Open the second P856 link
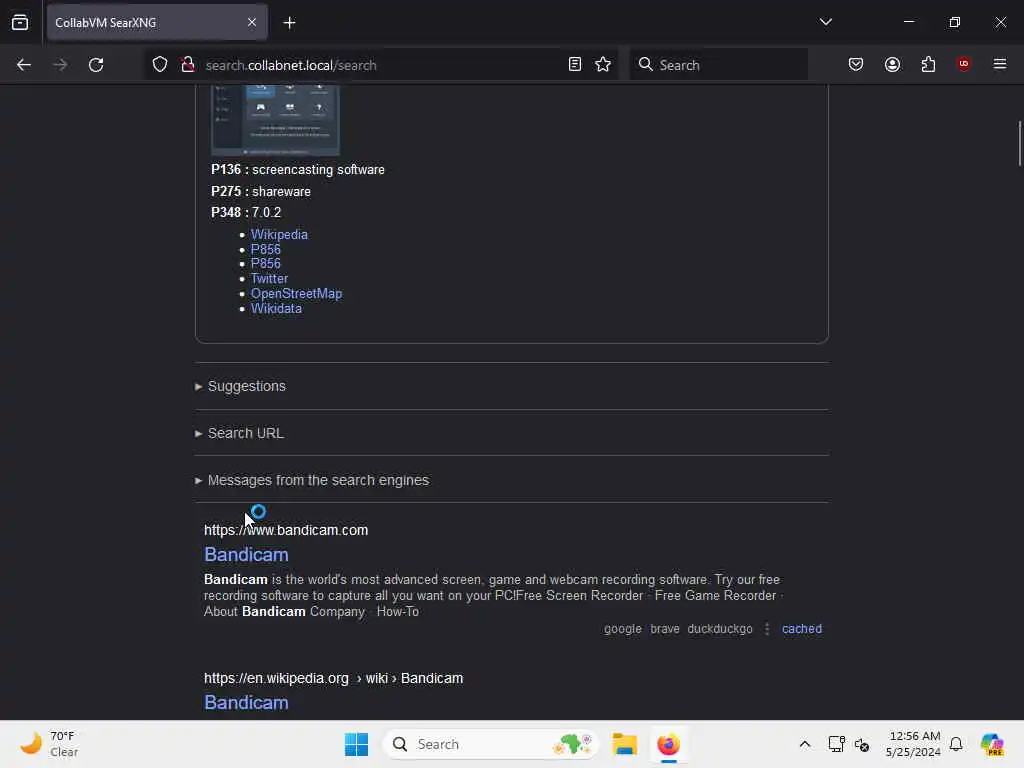Screen dimensions: 1024x768 (266, 264)
